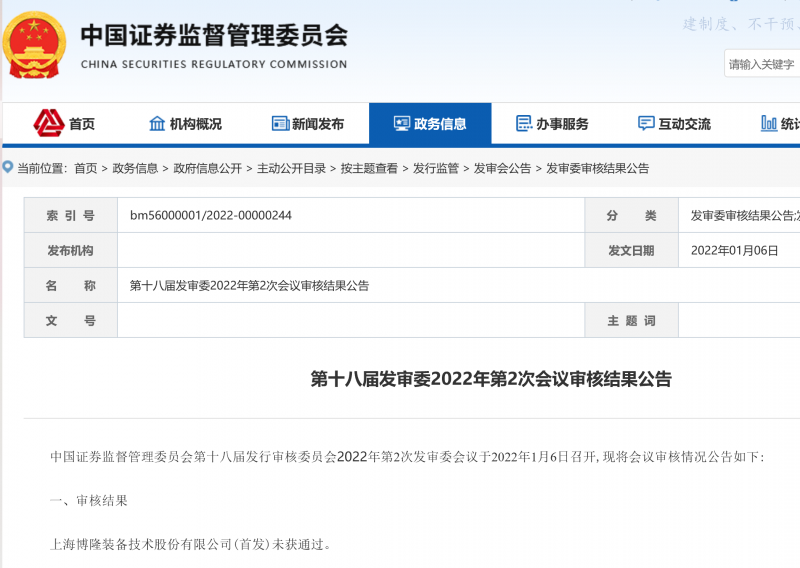
Task: Open 发行监管 breadcrumb link
Action: [436, 168]
